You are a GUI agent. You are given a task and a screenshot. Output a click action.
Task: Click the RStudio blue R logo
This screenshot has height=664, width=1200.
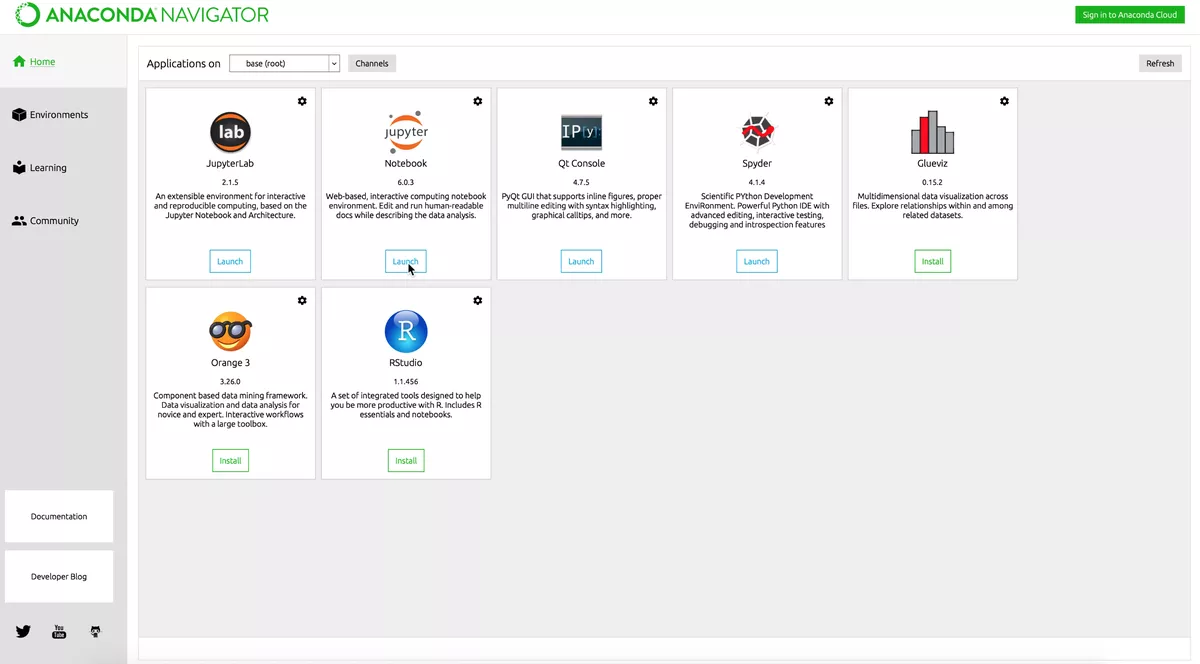[406, 331]
